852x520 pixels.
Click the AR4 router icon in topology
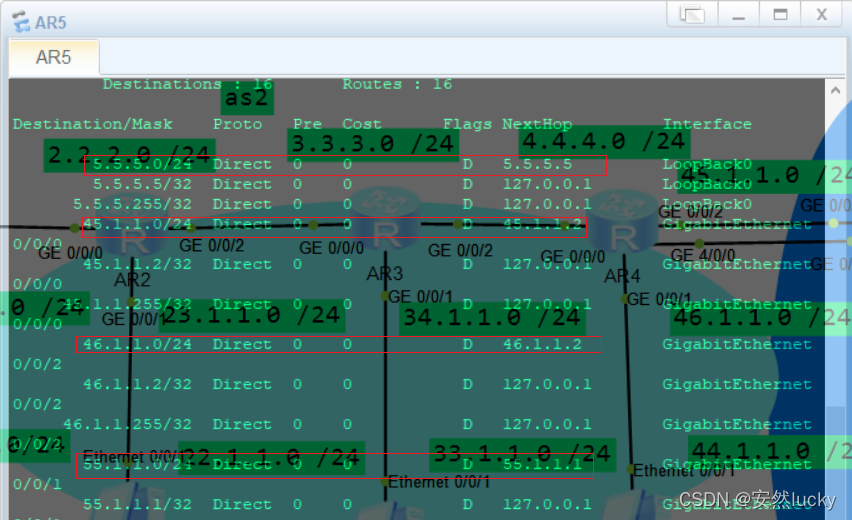623,221
